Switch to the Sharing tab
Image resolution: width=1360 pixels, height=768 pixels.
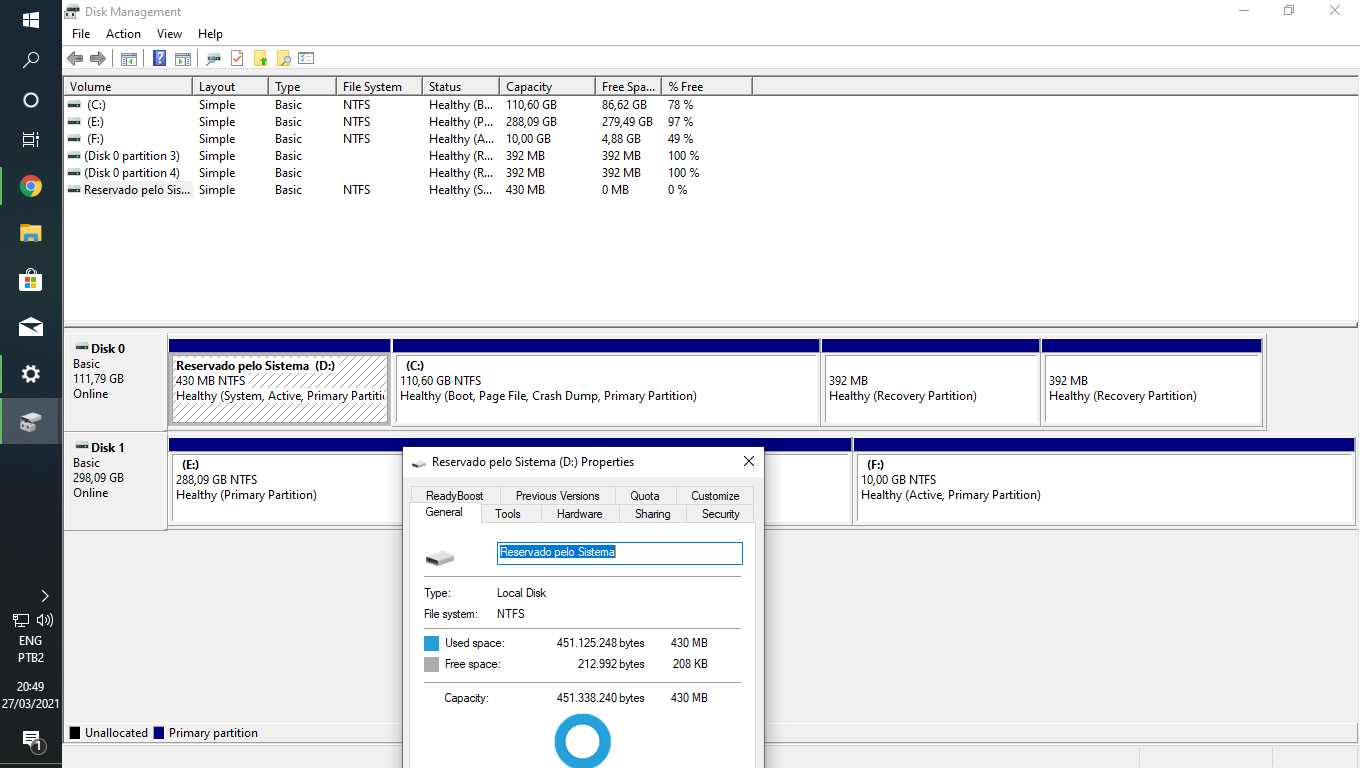coord(653,514)
